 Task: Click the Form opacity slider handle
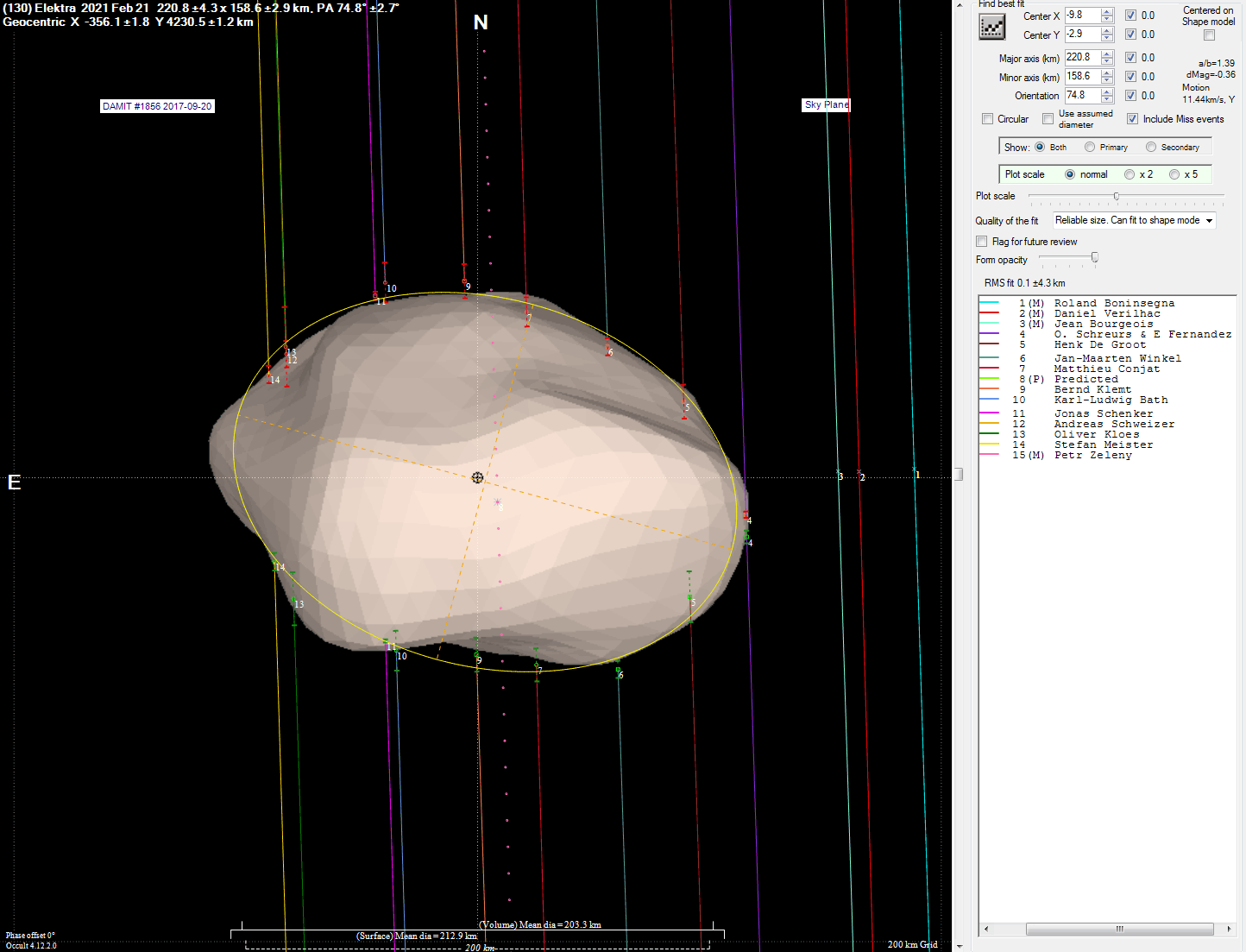[x=1094, y=257]
